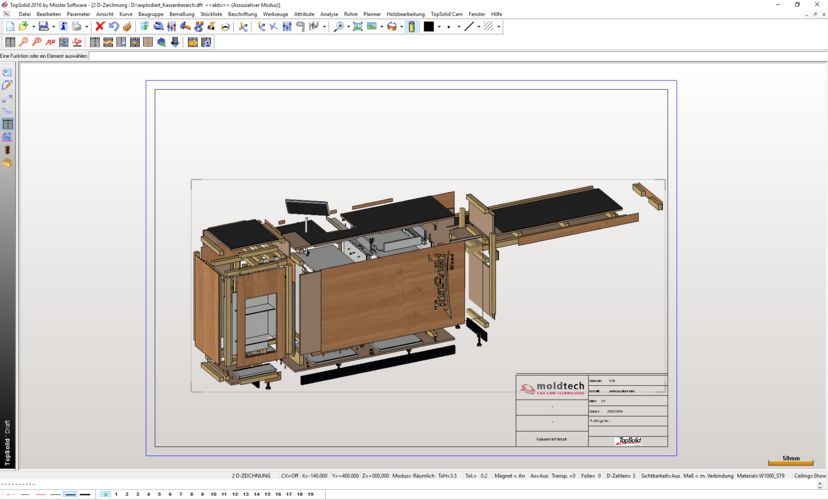Open the Bearbeiten menu
This screenshot has height=500, width=828.
point(49,14)
